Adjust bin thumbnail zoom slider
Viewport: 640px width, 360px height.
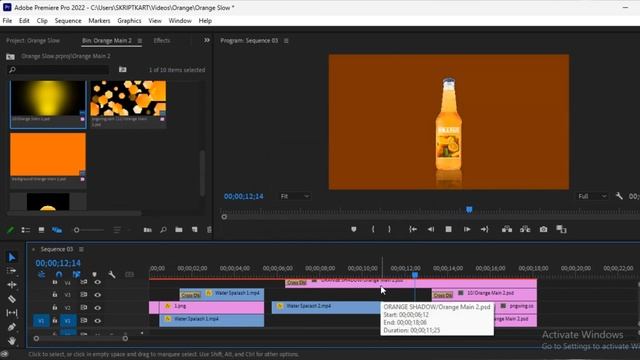click(88, 230)
